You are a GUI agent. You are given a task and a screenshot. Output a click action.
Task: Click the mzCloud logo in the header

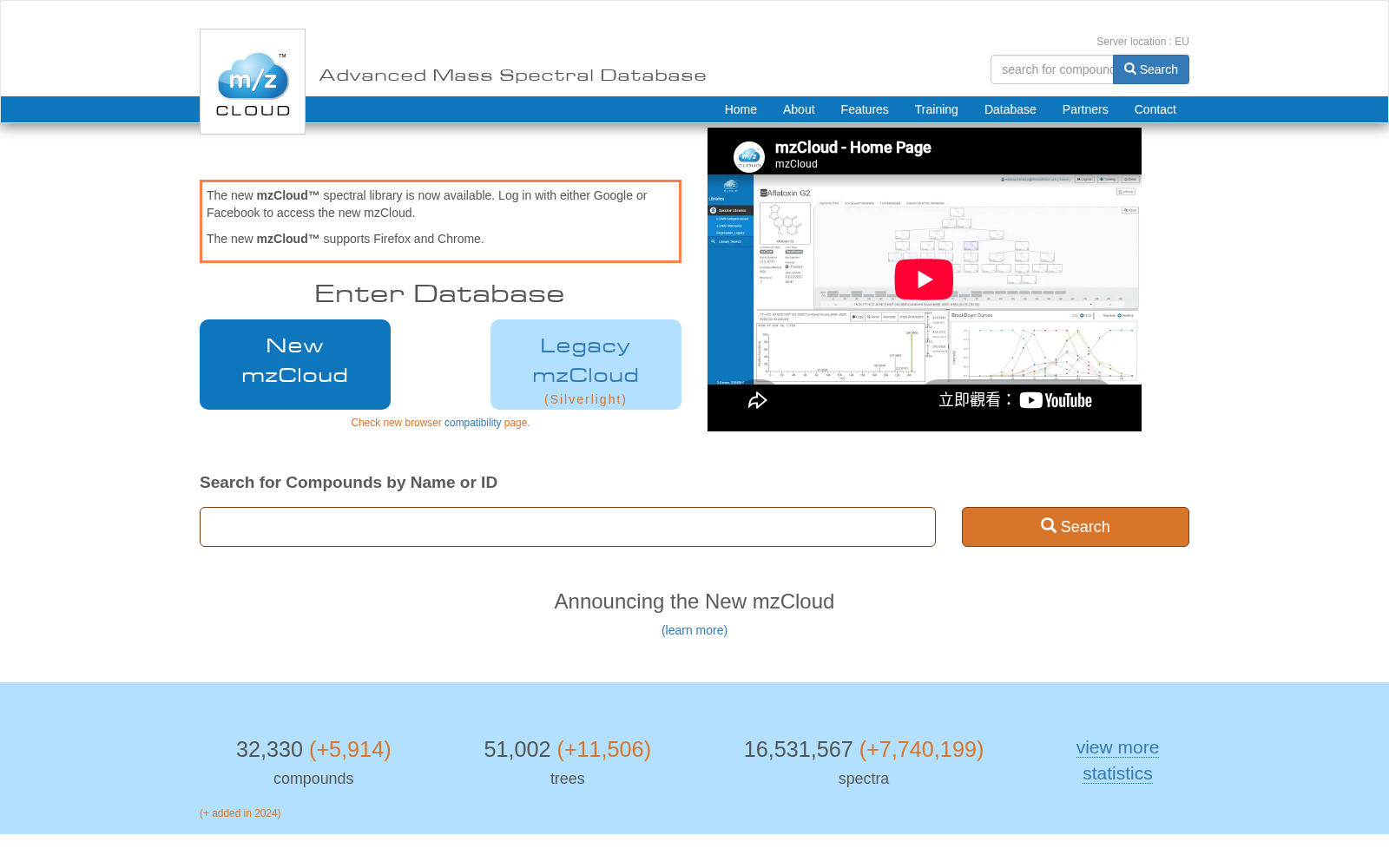(x=253, y=82)
